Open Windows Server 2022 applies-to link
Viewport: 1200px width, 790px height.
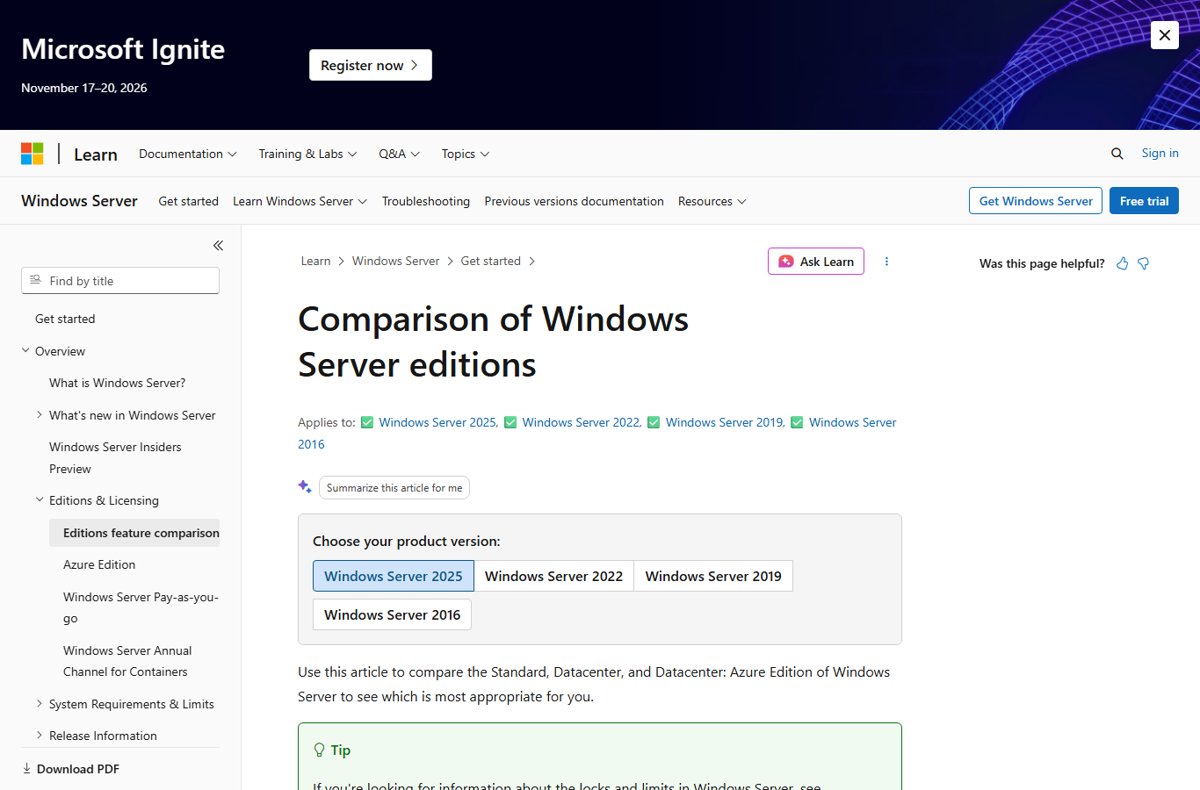(580, 422)
